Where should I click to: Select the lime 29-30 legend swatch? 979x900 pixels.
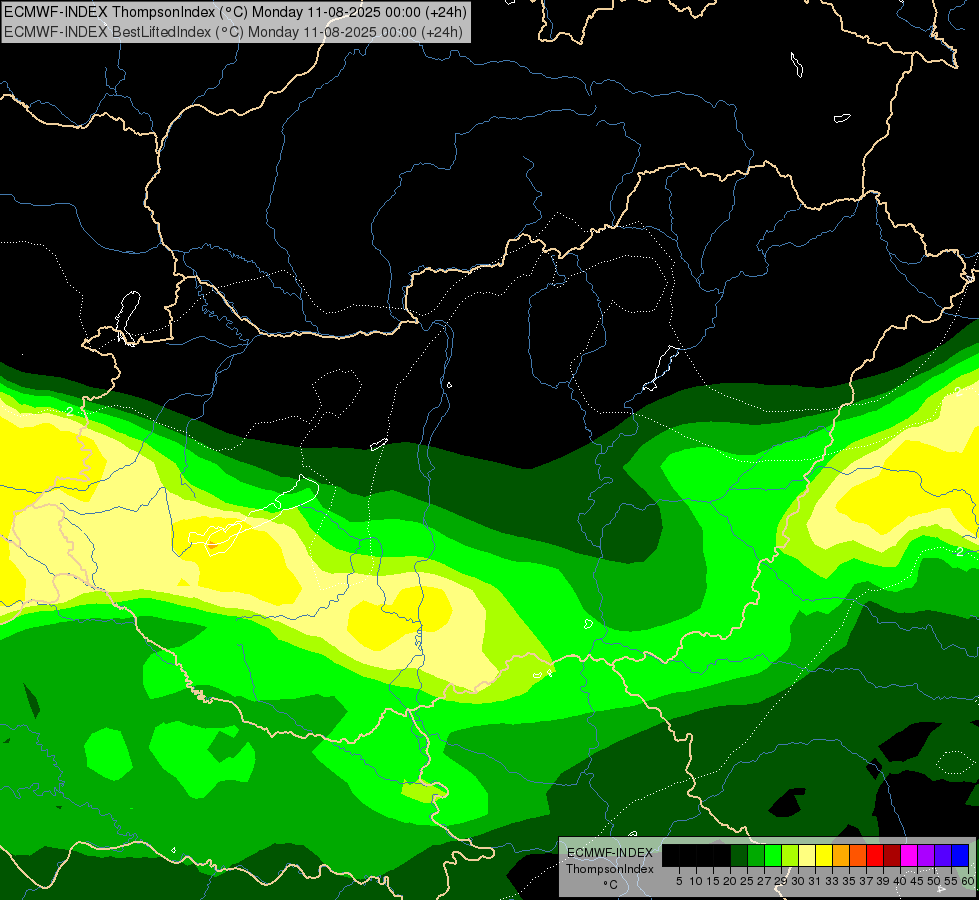point(790,855)
